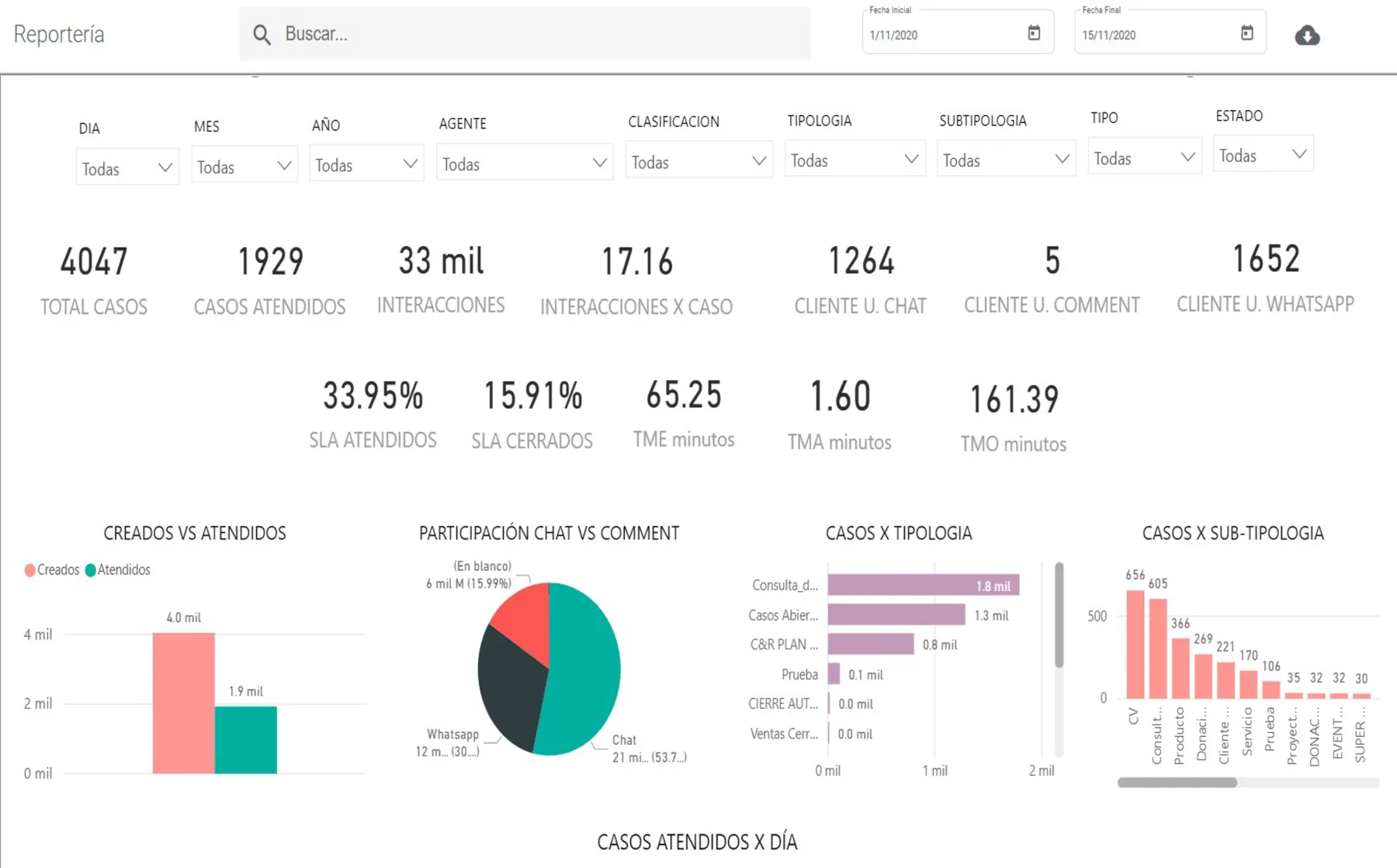The width and height of the screenshot is (1397, 868).
Task: Click the PARTICIPACIÓN CHAT VS COMMENT title
Action: (x=549, y=534)
